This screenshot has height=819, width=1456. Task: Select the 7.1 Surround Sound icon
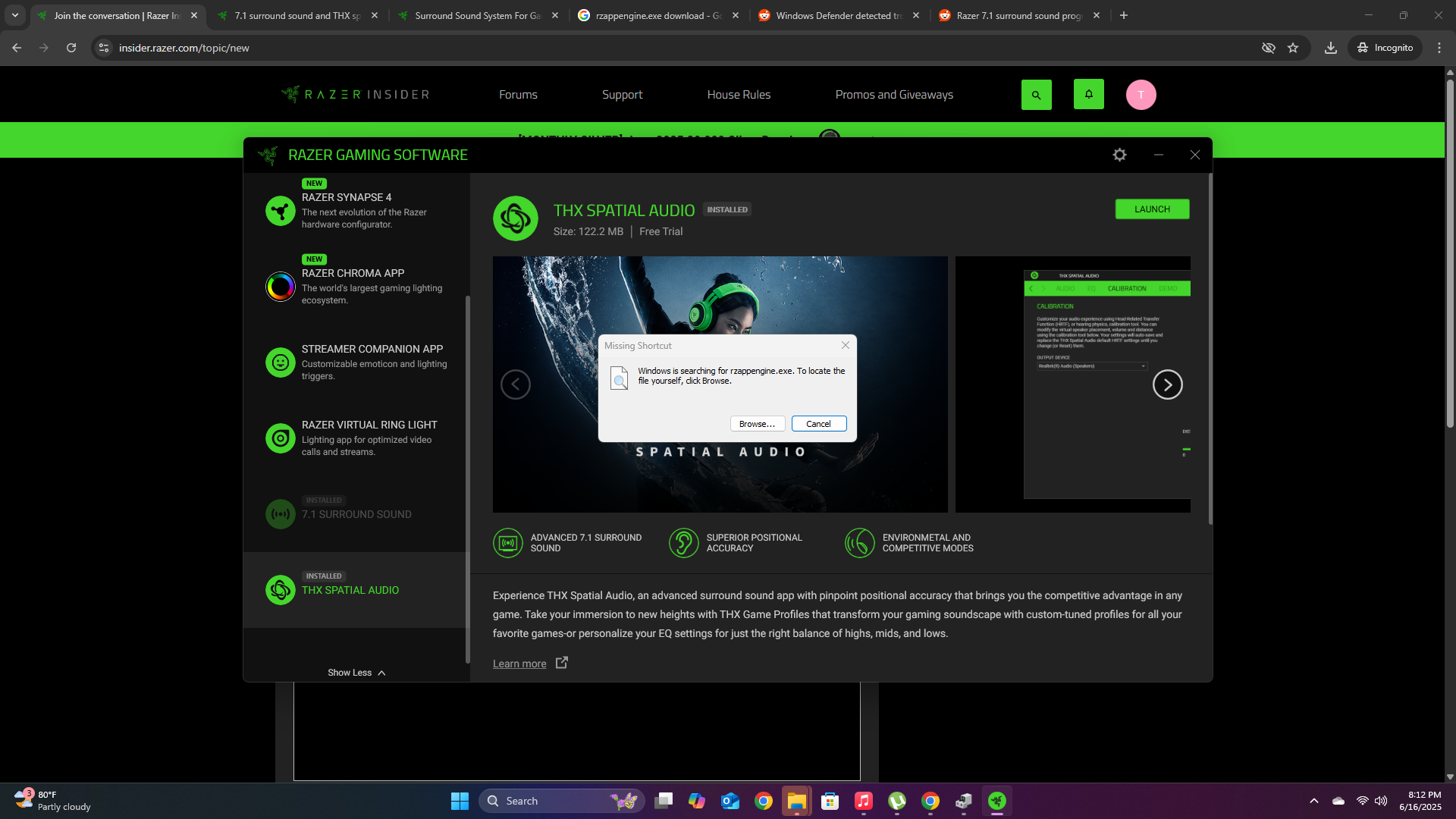coord(281,514)
